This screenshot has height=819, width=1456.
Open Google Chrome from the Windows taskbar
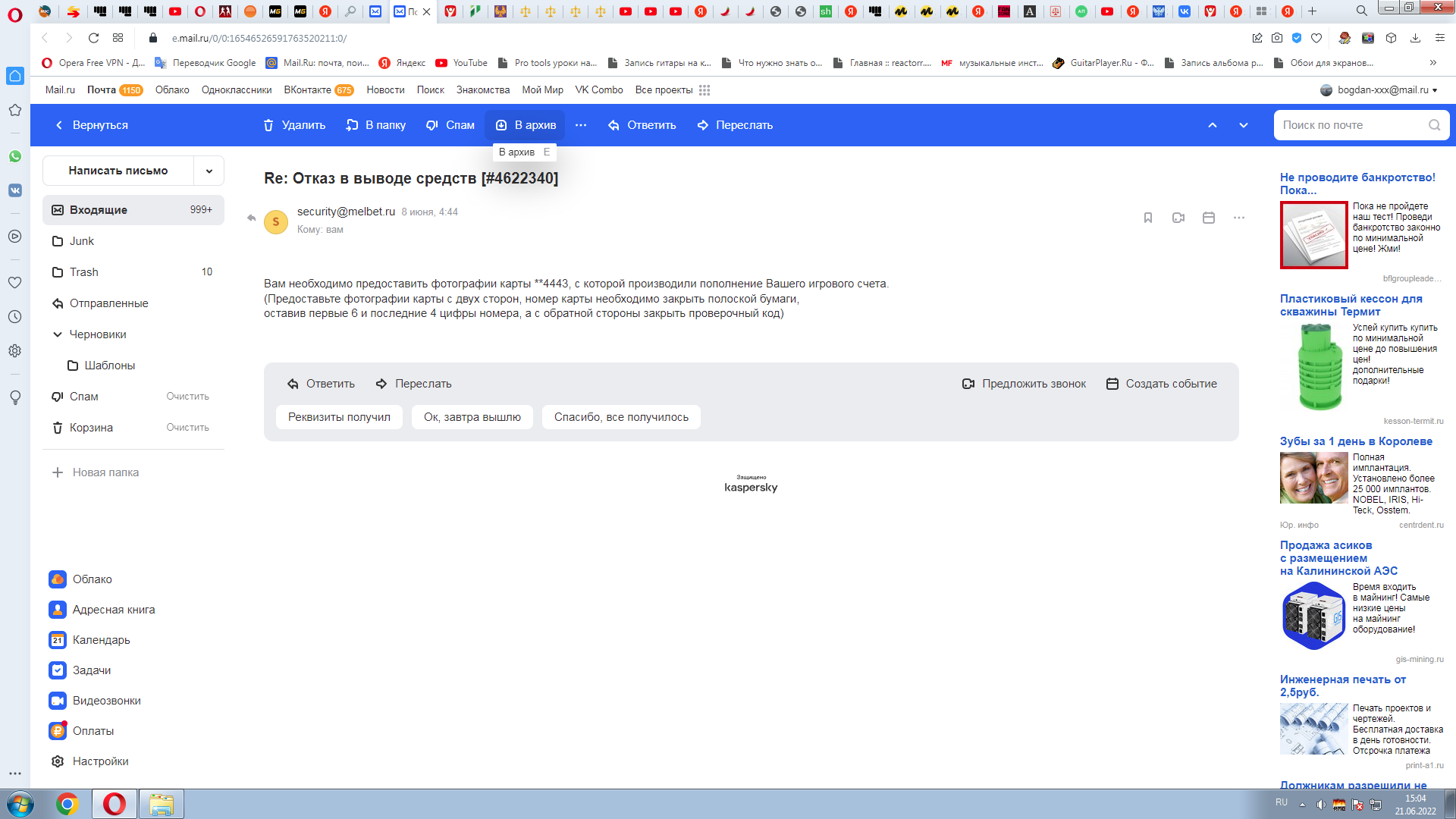point(67,804)
